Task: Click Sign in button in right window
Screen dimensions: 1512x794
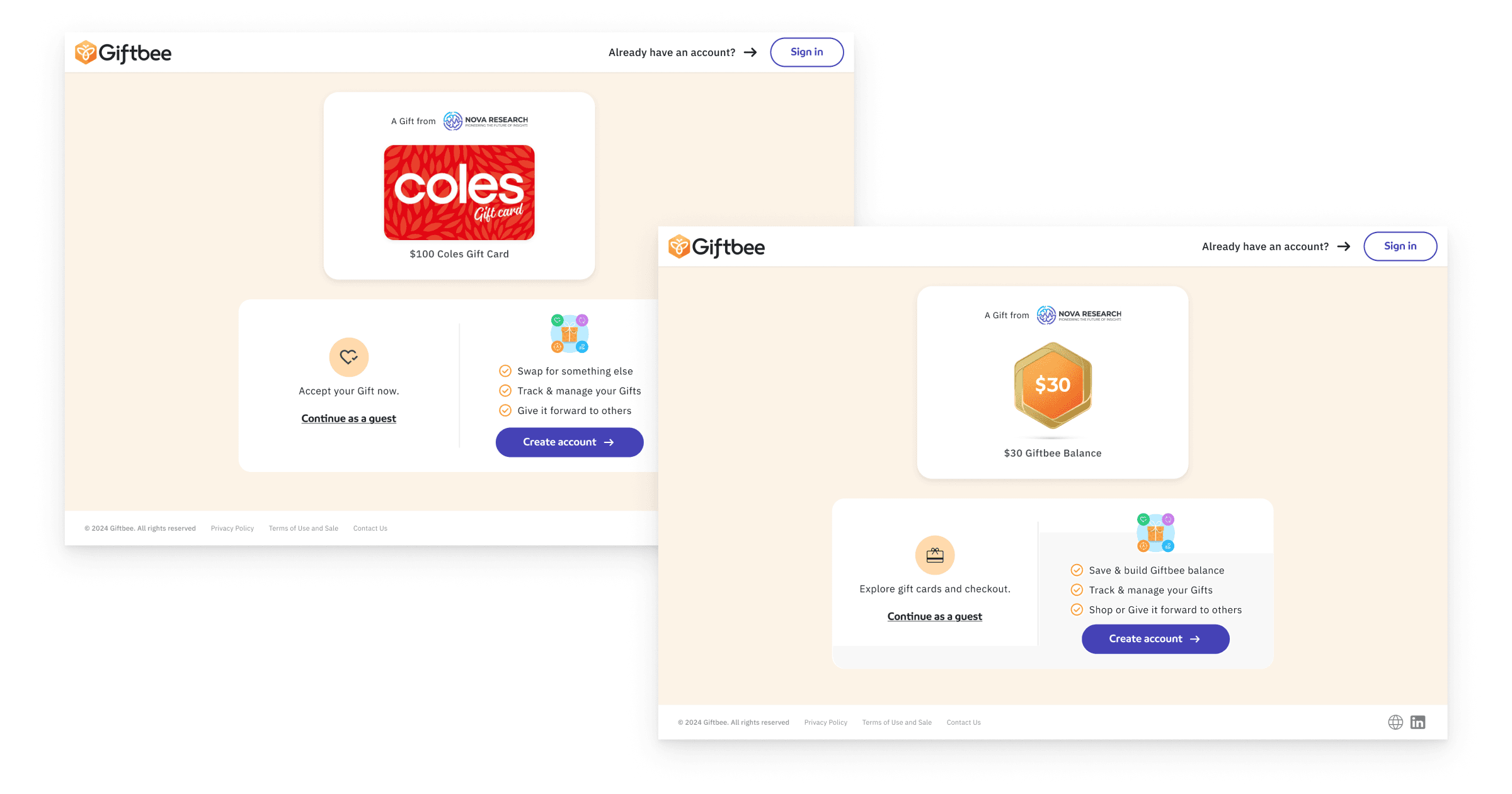Action: click(1400, 246)
